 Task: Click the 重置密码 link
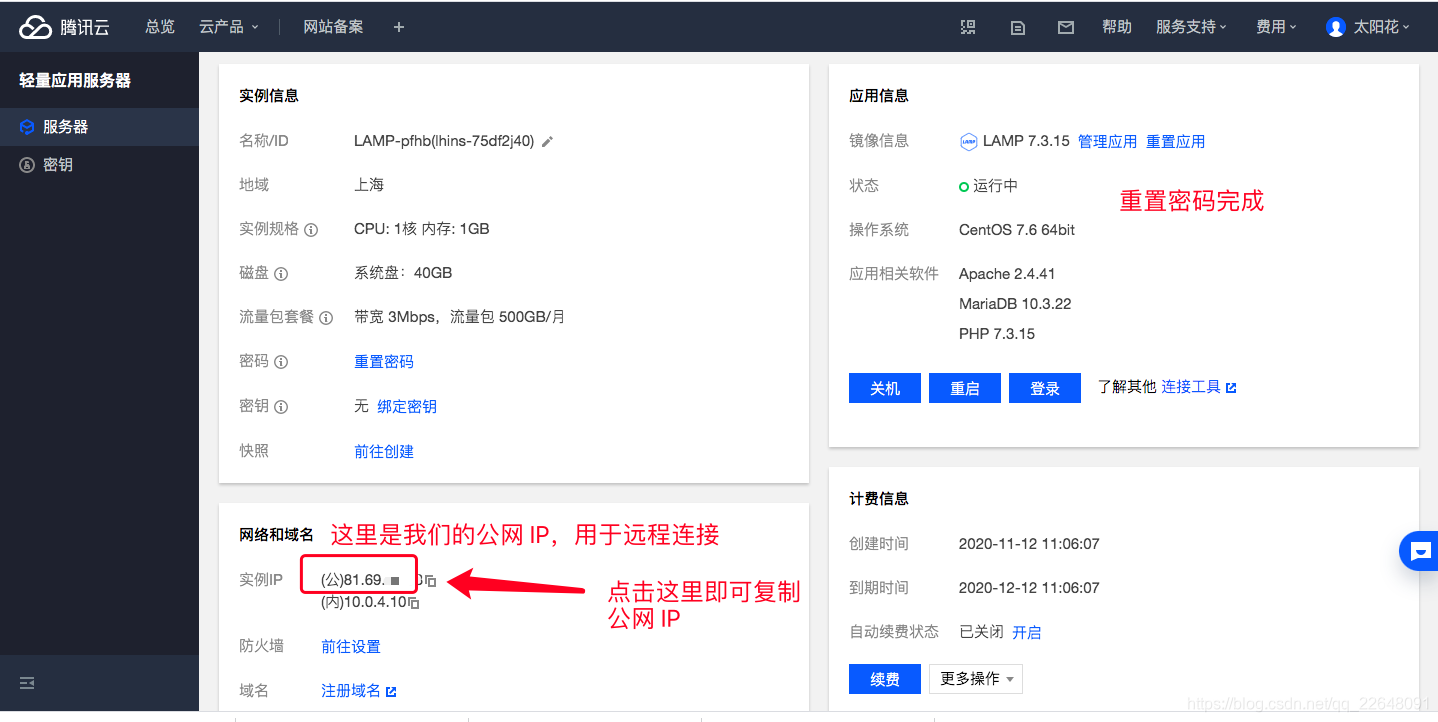coord(384,362)
